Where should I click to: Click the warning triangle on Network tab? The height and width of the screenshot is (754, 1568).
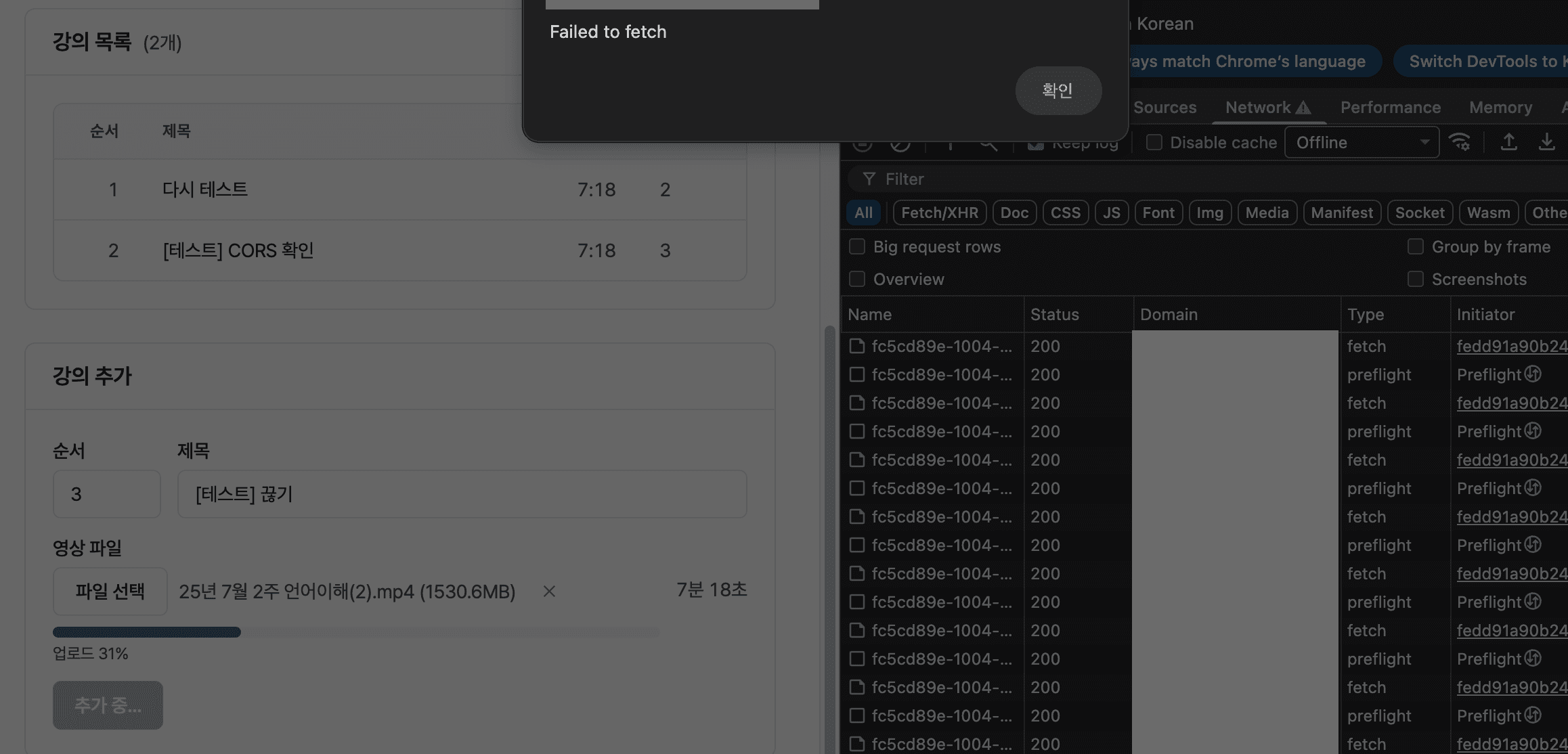(x=1303, y=108)
